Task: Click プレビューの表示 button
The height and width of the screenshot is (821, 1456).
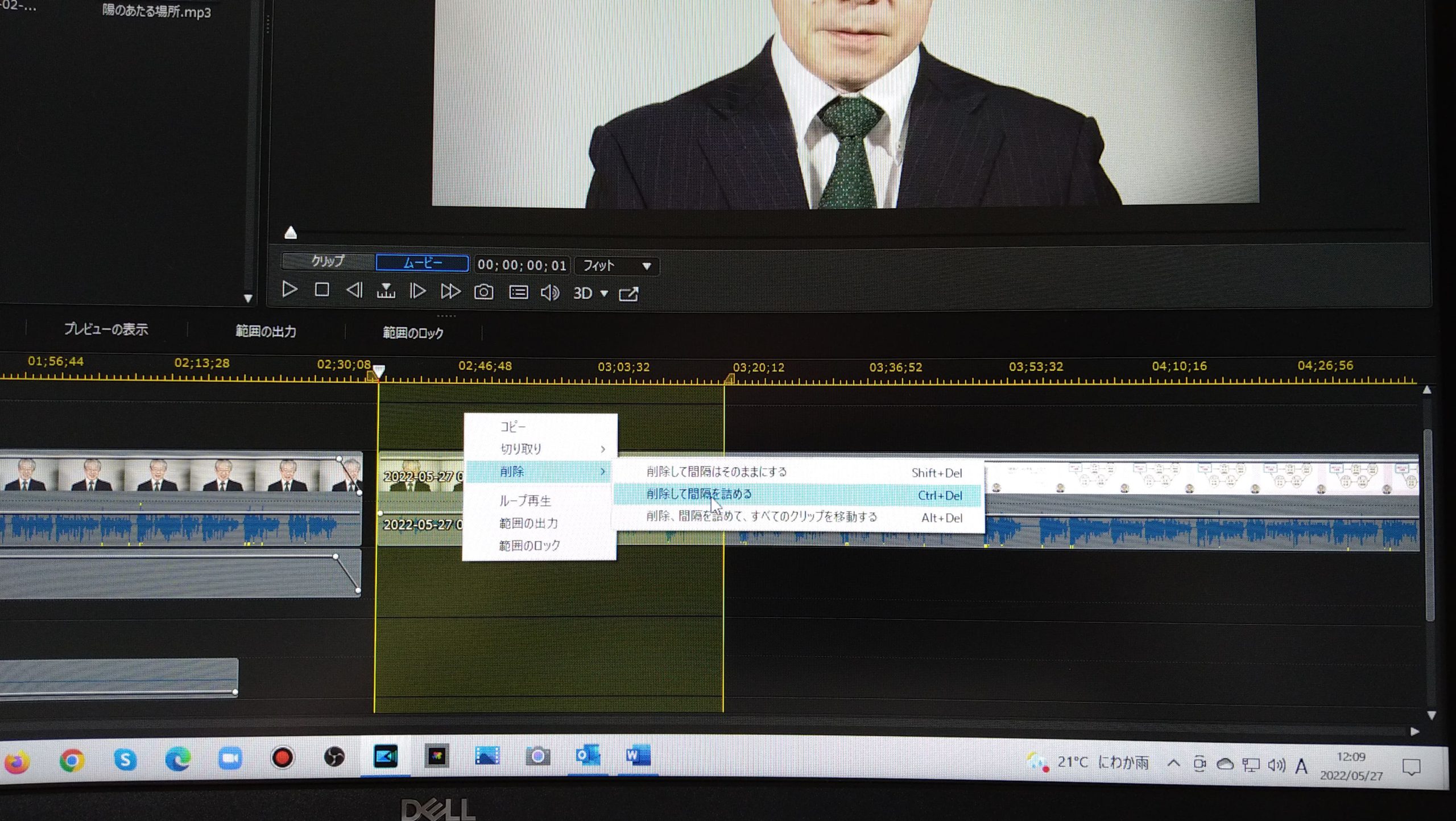Action: (x=106, y=329)
